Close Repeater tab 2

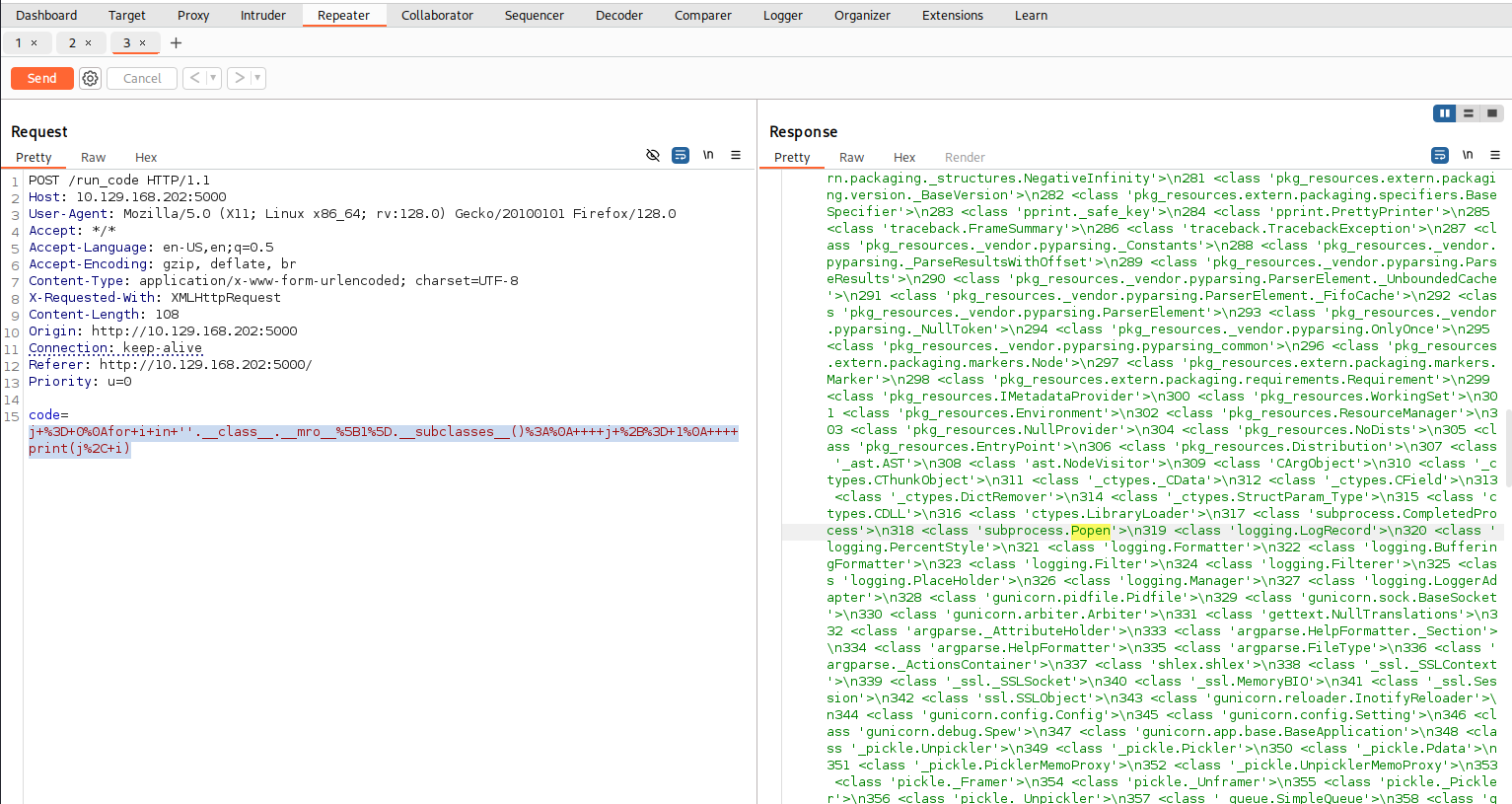click(x=88, y=42)
